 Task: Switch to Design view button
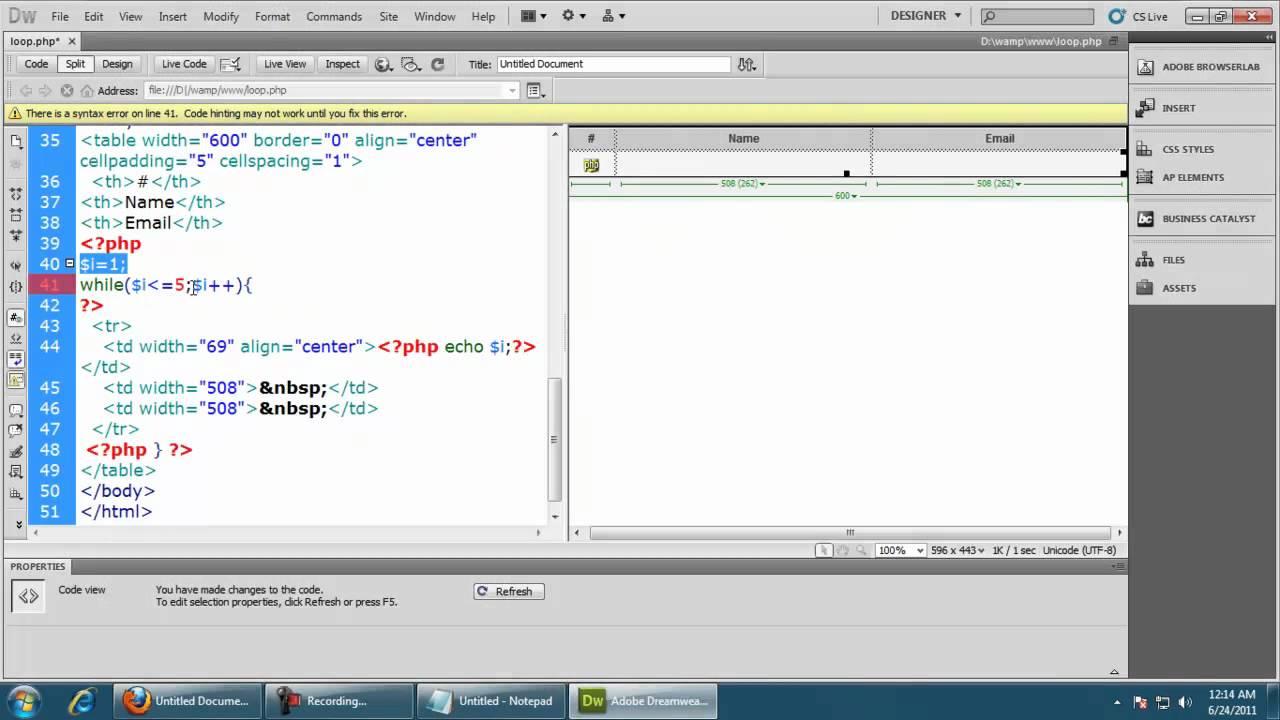(x=117, y=64)
